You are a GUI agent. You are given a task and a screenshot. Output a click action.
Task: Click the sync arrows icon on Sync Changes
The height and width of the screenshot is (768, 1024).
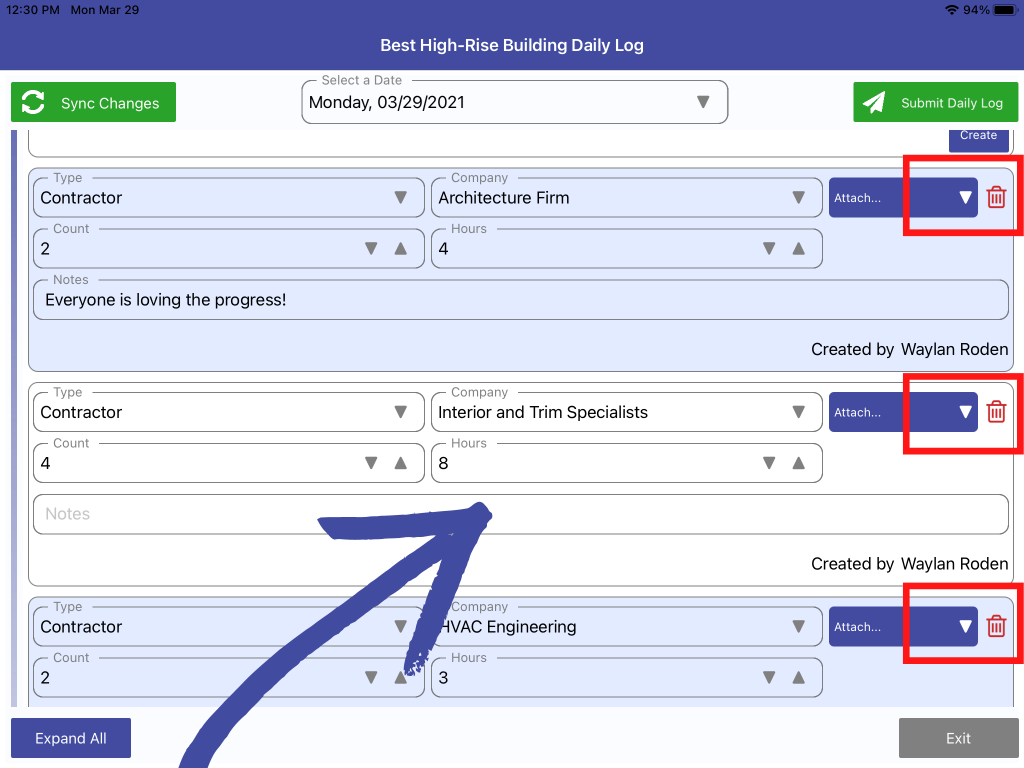(x=33, y=103)
